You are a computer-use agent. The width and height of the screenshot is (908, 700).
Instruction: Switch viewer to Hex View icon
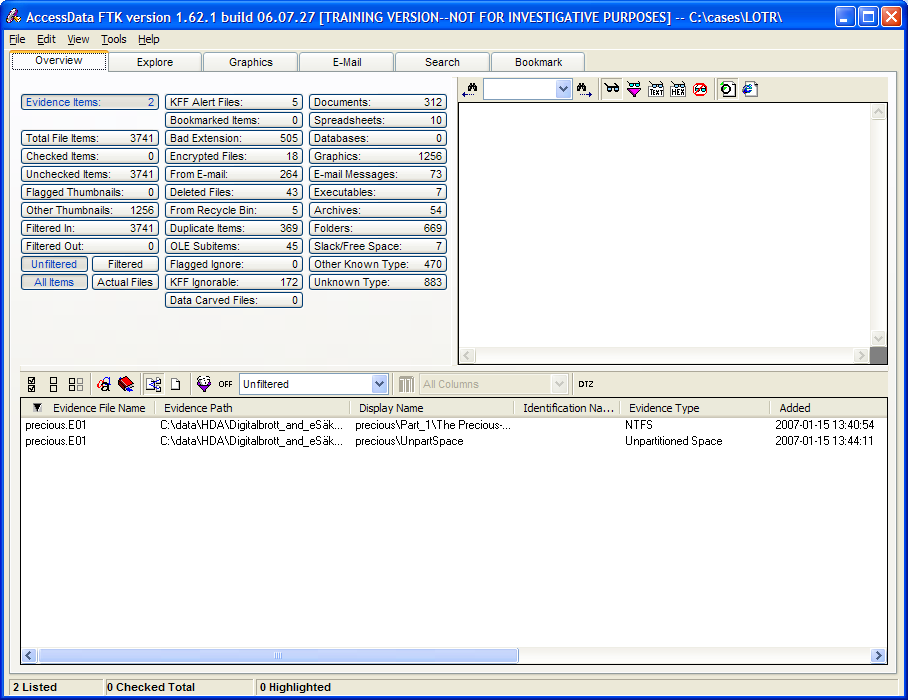tap(678, 89)
